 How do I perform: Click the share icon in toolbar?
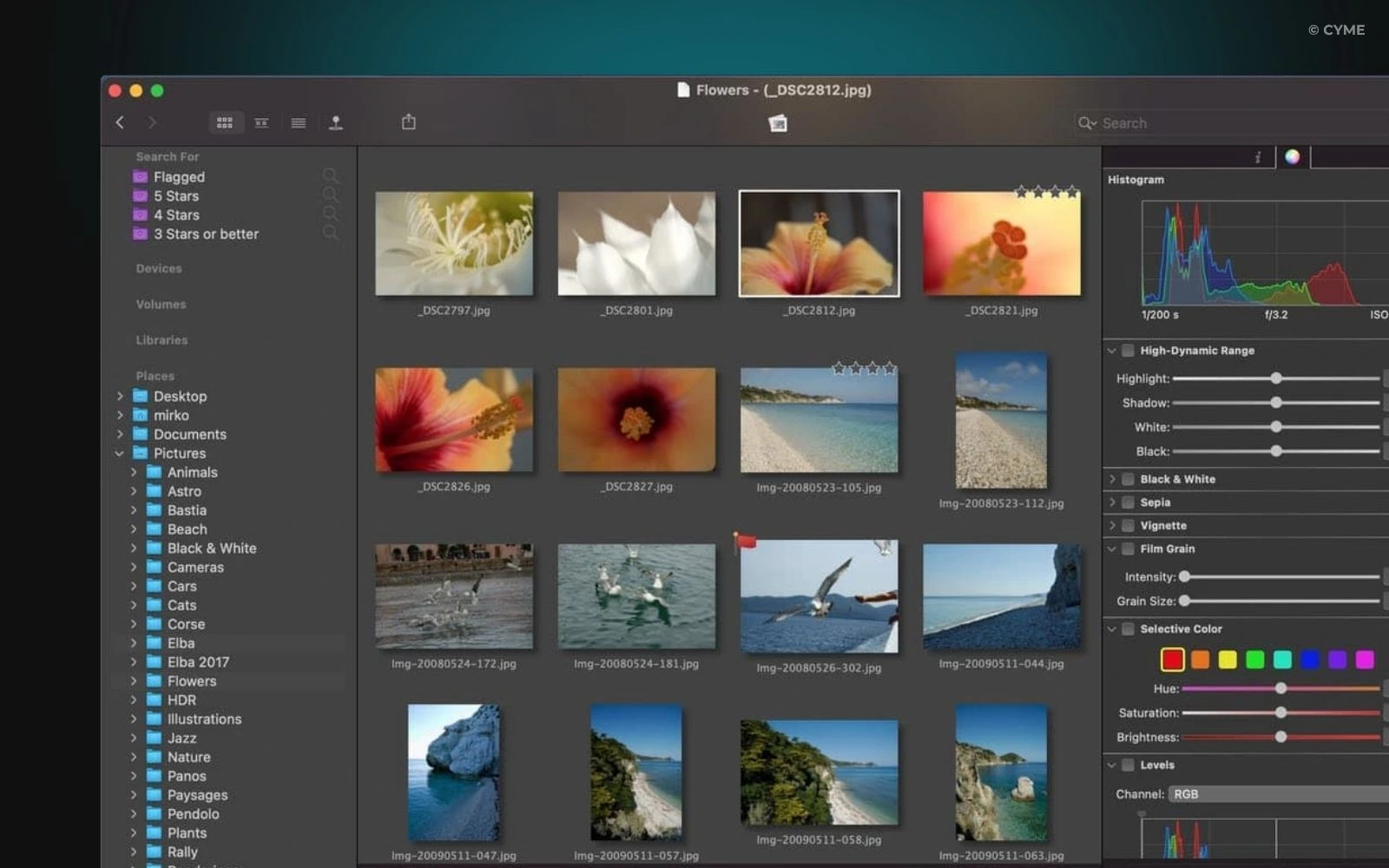(x=409, y=122)
